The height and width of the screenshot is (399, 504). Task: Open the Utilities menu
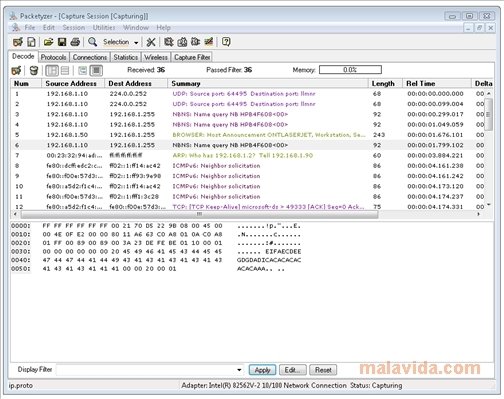tap(104, 28)
